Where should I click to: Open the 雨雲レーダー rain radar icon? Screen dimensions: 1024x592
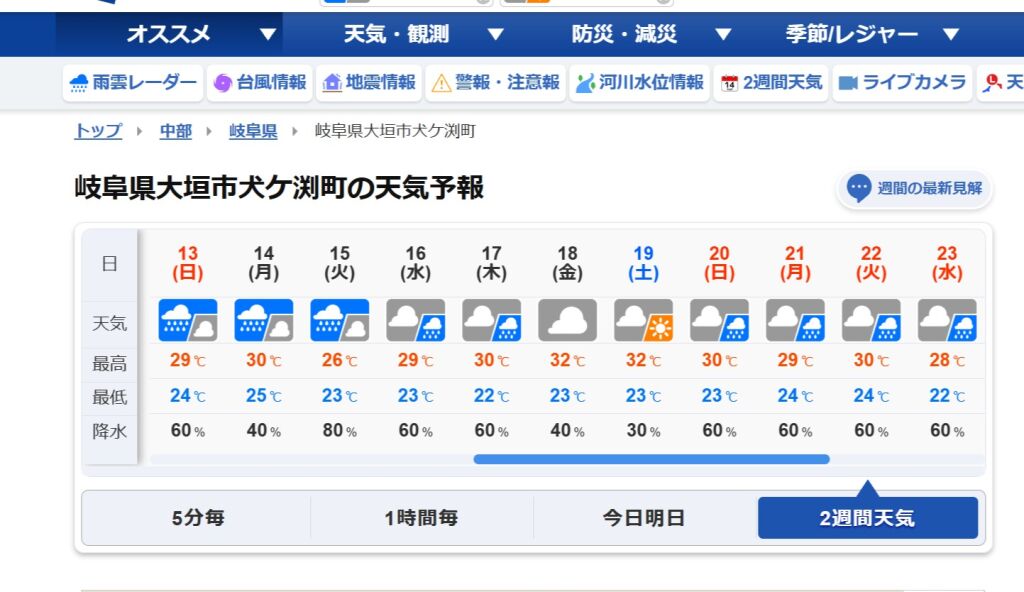point(78,83)
